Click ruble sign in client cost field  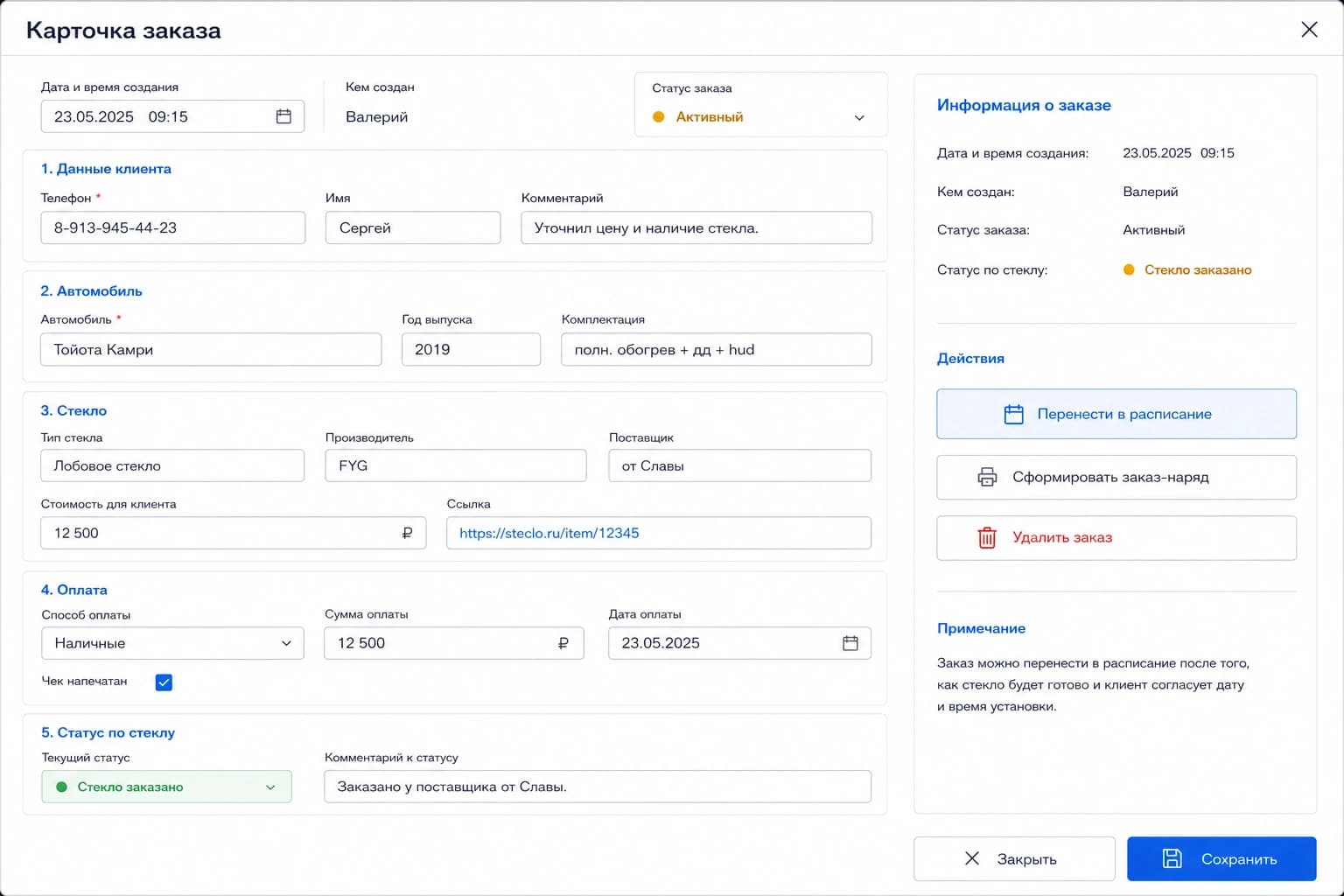407,533
